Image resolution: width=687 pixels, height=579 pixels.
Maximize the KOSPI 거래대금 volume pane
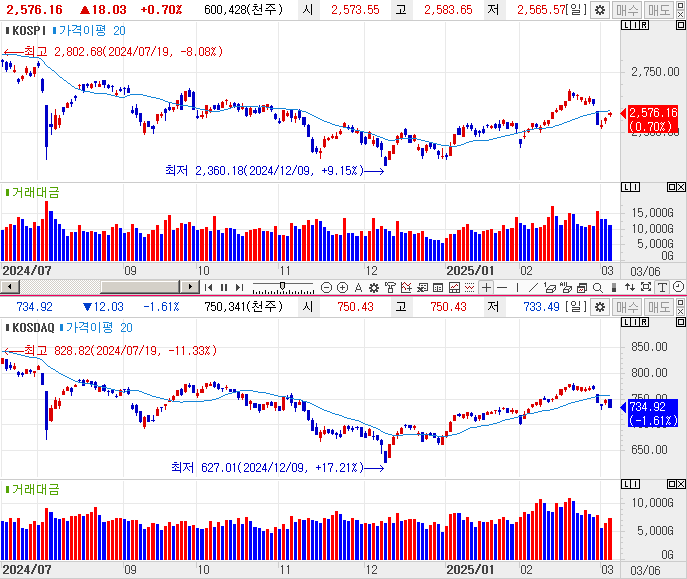click(672, 187)
